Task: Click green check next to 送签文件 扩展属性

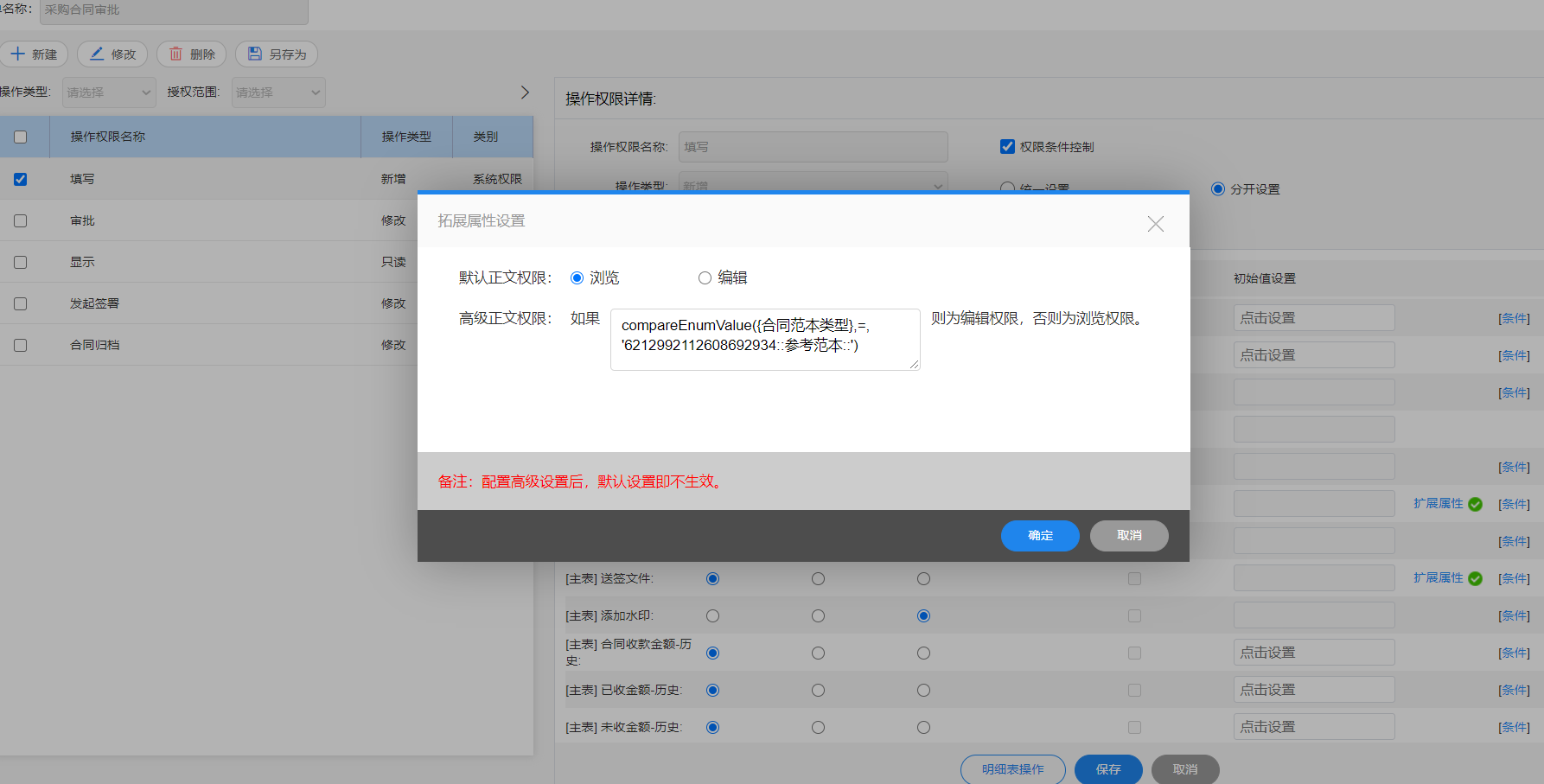Action: click(1475, 578)
